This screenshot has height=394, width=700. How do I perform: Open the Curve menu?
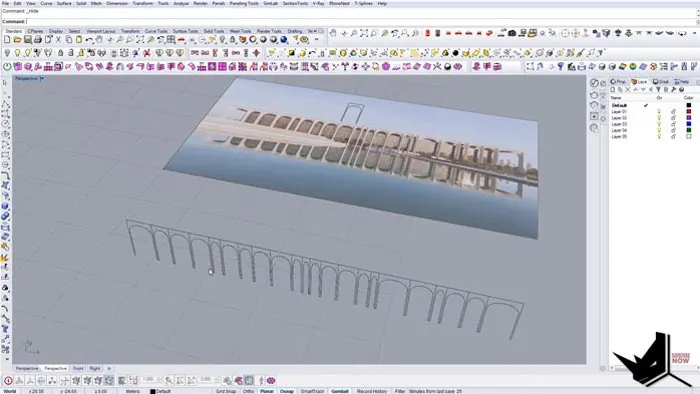(x=46, y=3)
